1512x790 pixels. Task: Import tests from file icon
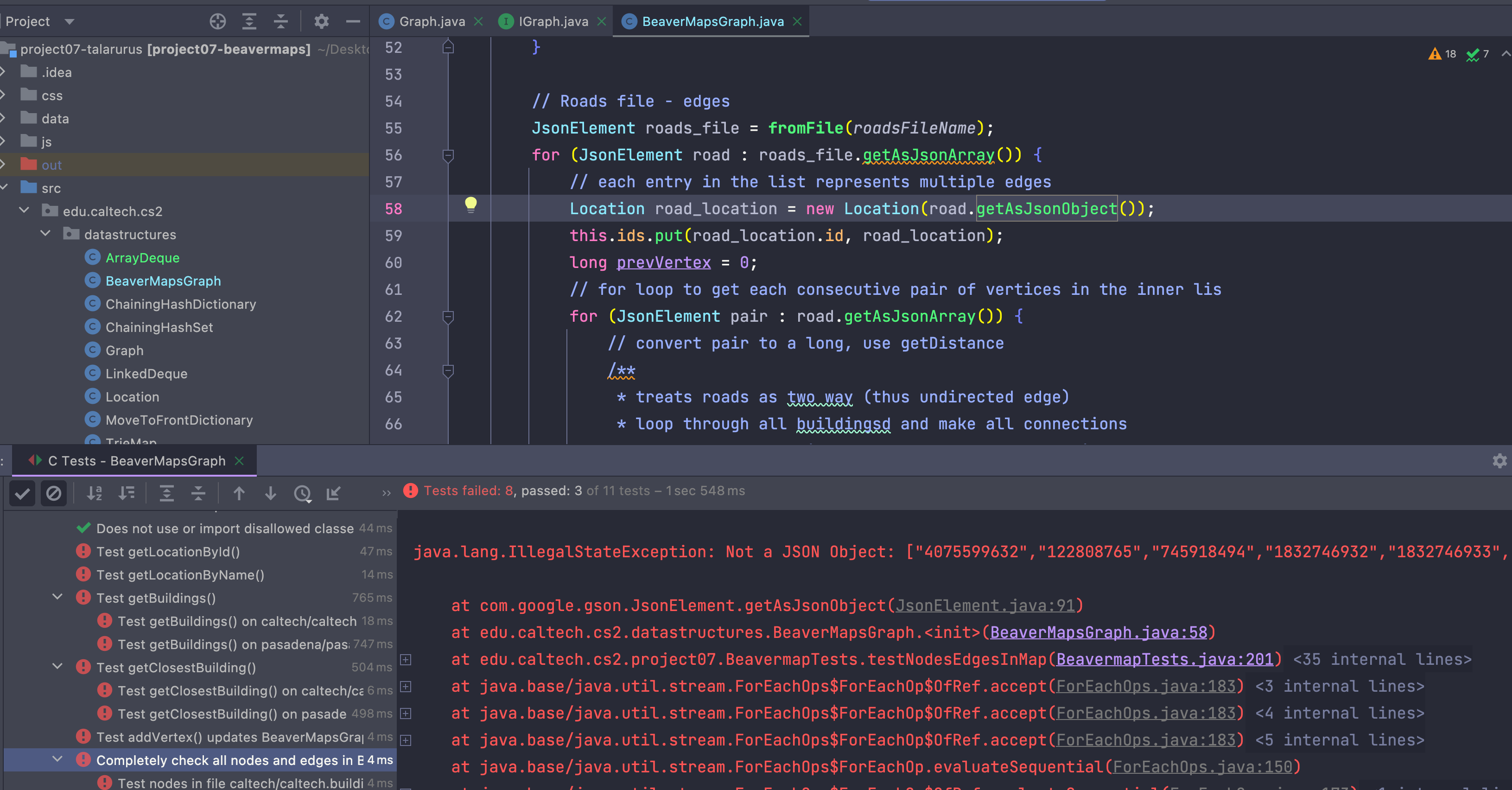click(x=333, y=494)
